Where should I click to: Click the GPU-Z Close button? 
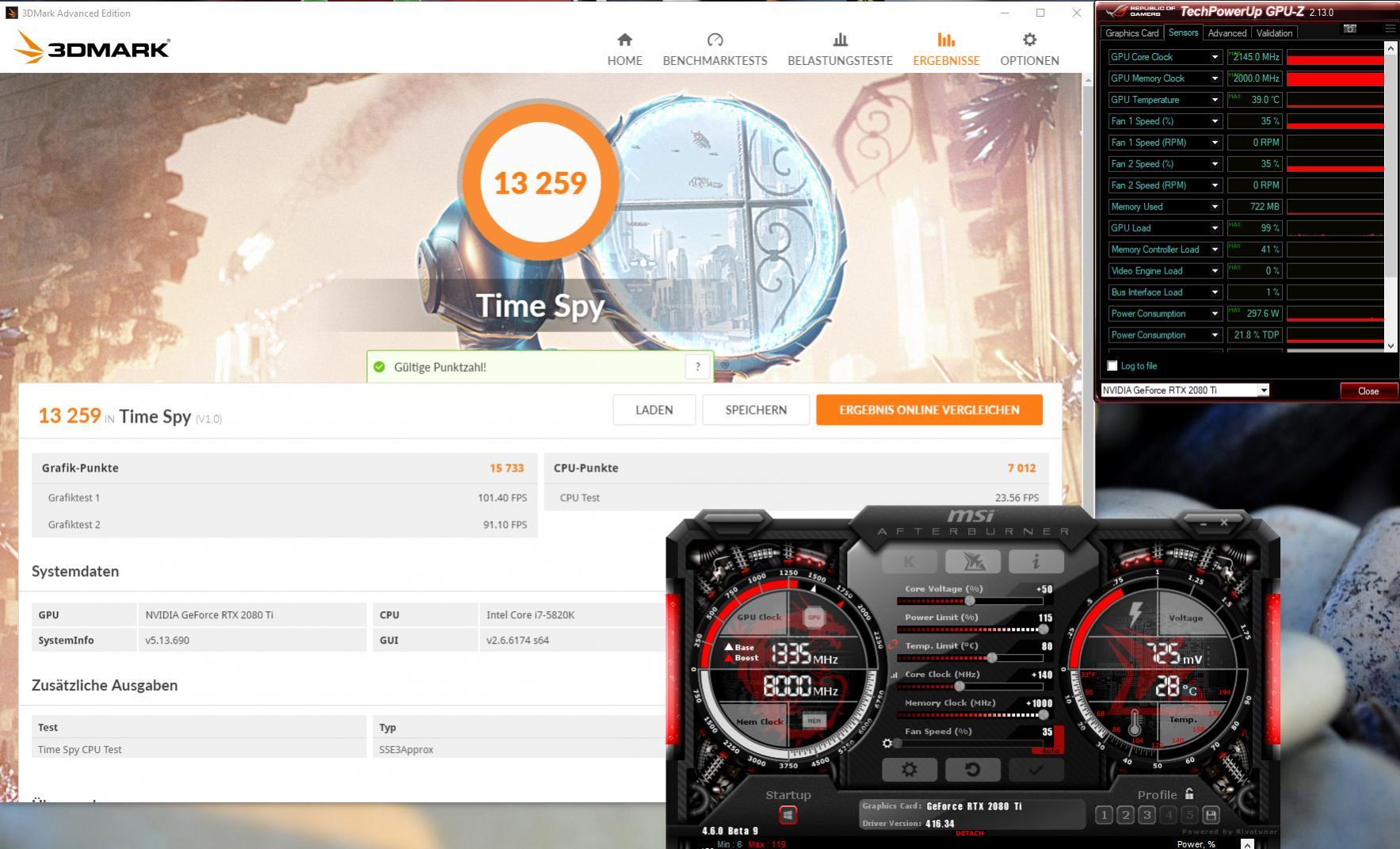[1368, 391]
